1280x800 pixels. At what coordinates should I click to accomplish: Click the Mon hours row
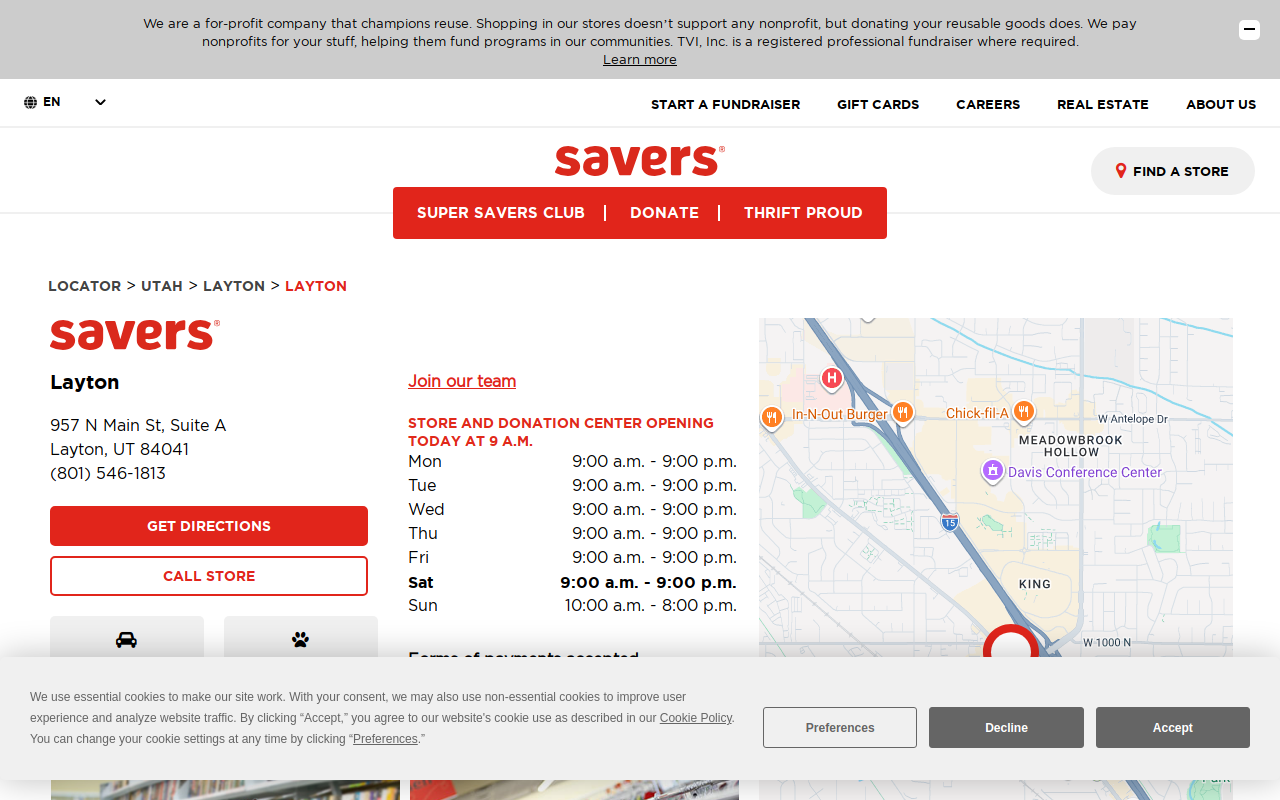pyautogui.click(x=572, y=461)
